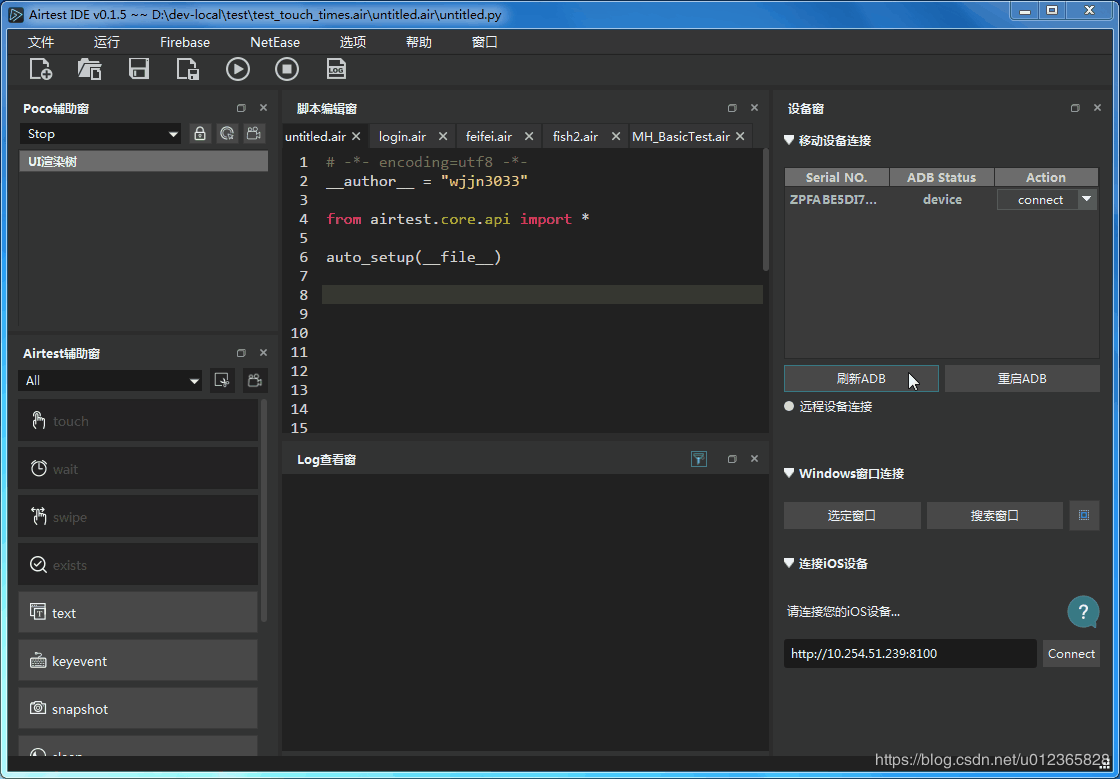Screen dimensions: 1120x779
Task: Close the device panel
Action: pyautogui.click(x=1098, y=109)
